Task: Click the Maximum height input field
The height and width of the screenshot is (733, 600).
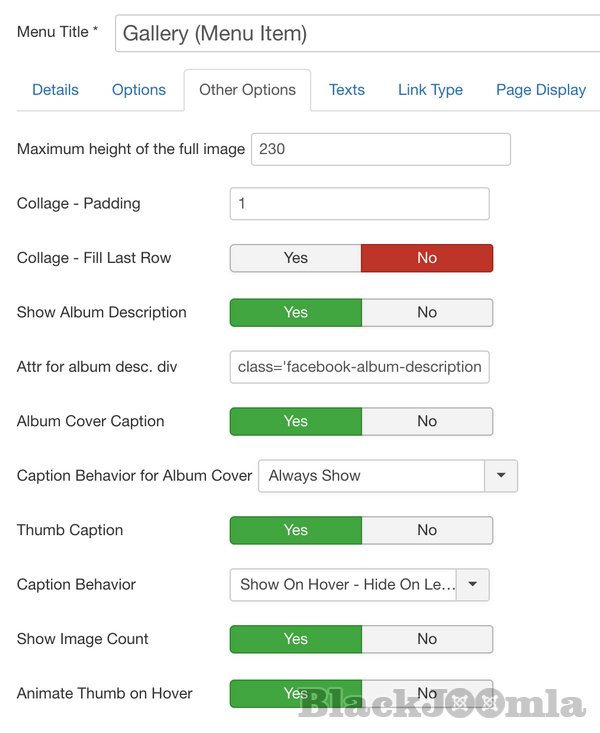Action: click(x=380, y=149)
